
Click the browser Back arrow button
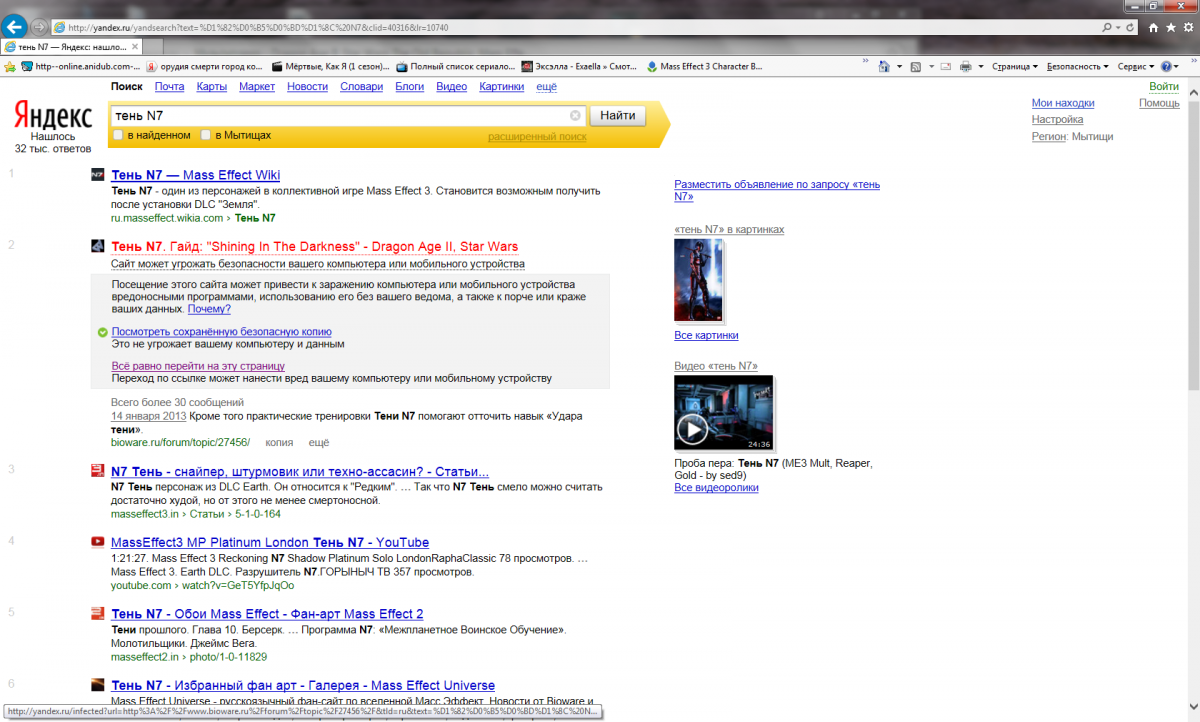pos(14,27)
